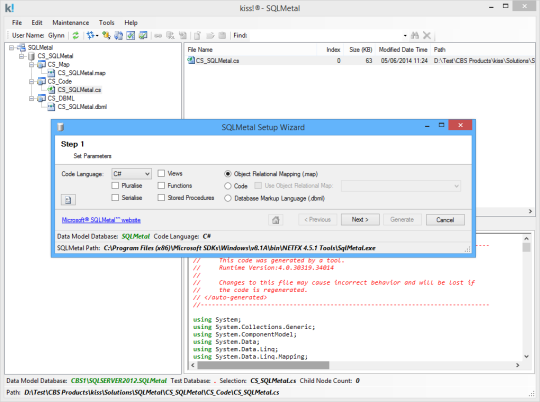Enable the Views checkbox
This screenshot has height=402, width=540.
pyautogui.click(x=161, y=173)
